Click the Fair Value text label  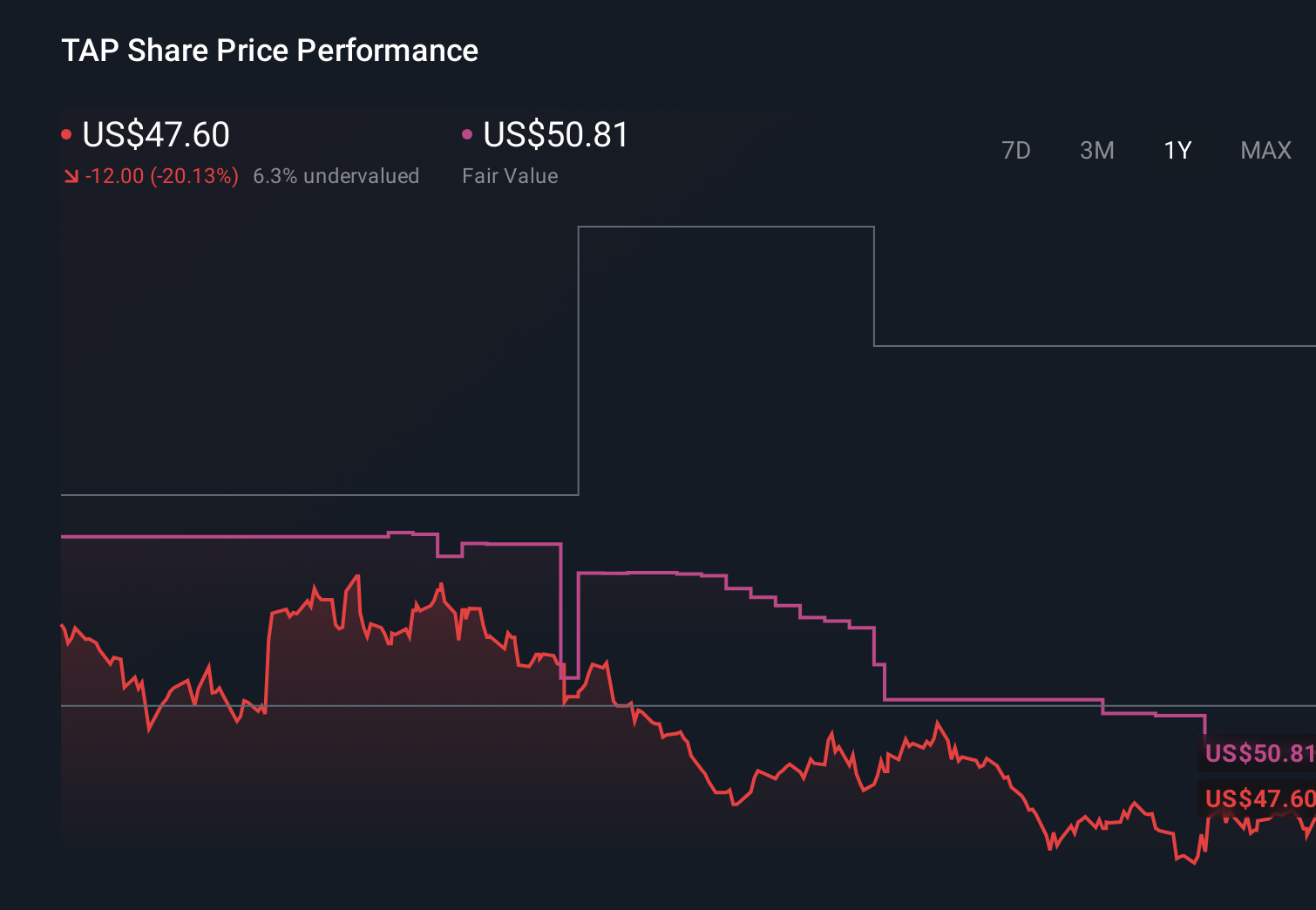(510, 175)
